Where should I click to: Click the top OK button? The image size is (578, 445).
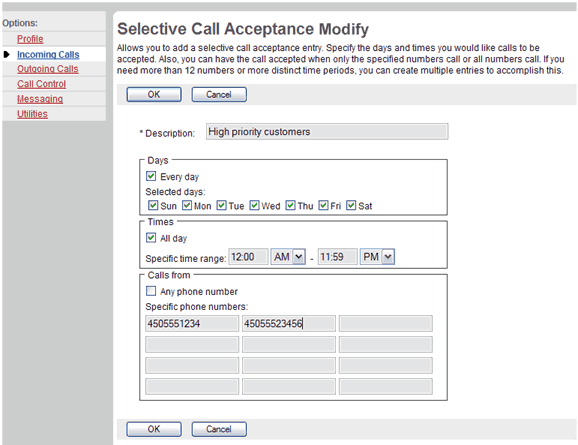154,94
